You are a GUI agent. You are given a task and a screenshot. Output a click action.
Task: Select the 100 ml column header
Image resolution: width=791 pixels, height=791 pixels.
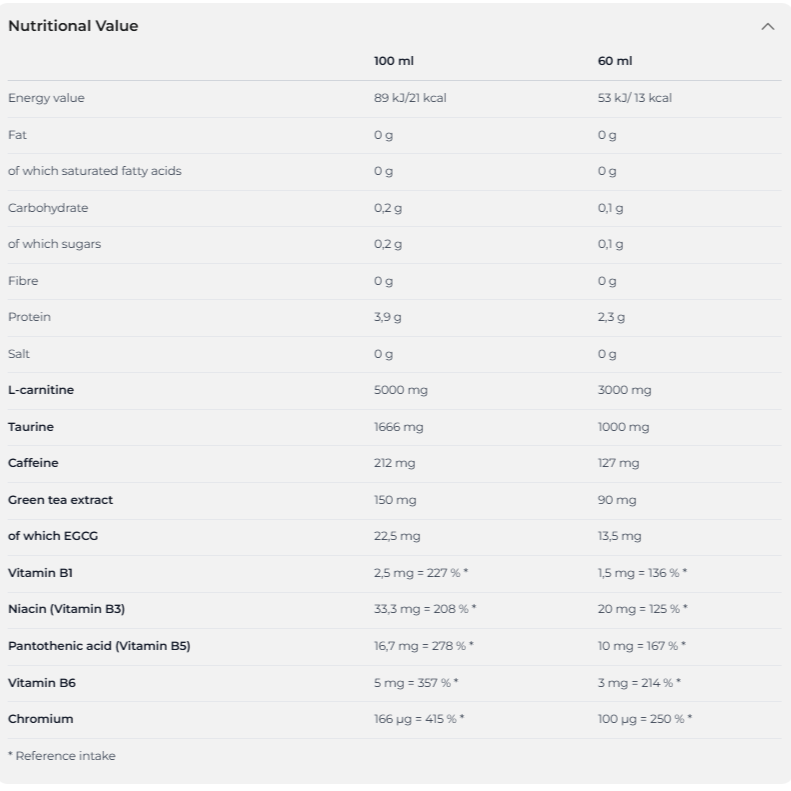click(x=393, y=61)
